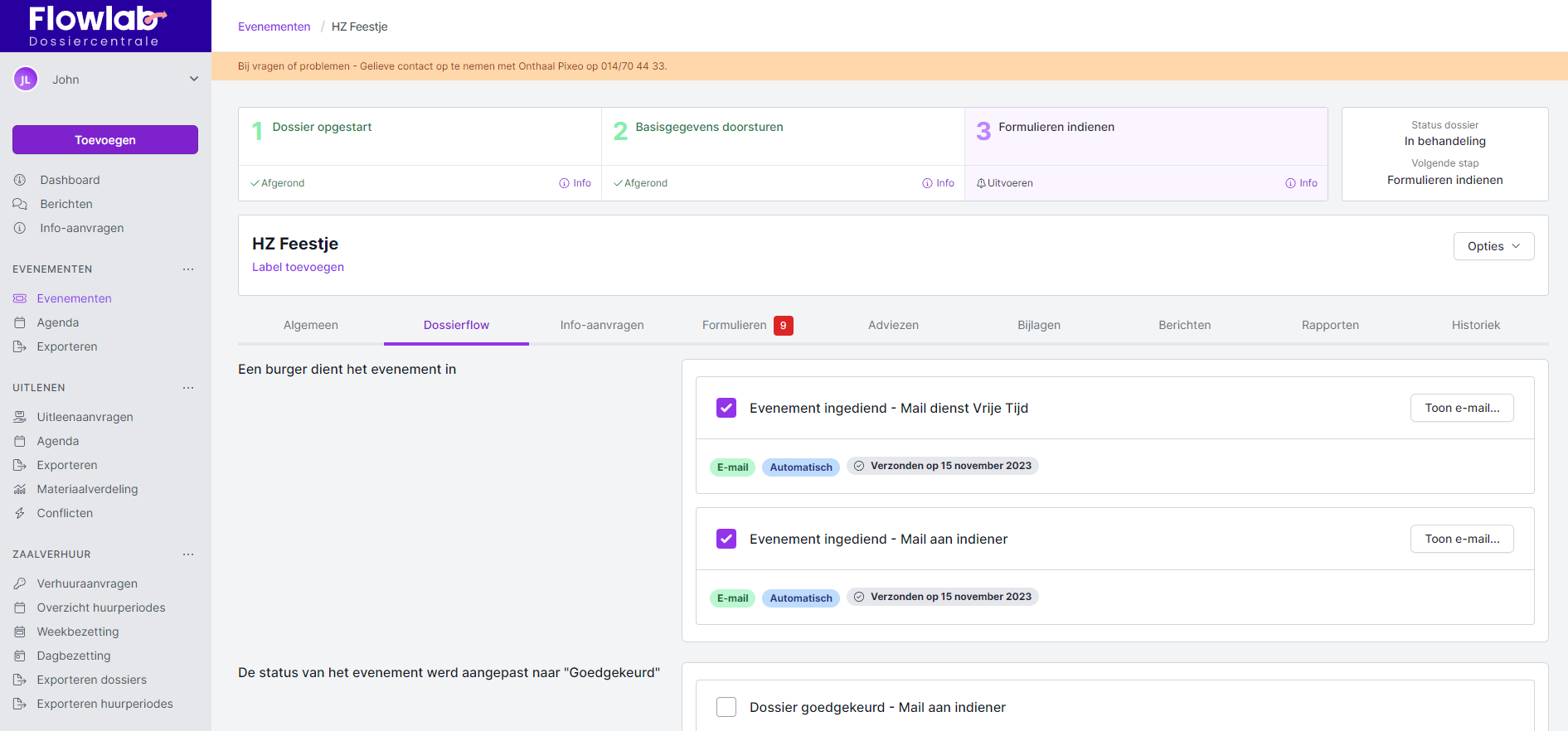Open Berichten via its chat bubble icon
Screen dimensions: 1568x731
click(20, 204)
